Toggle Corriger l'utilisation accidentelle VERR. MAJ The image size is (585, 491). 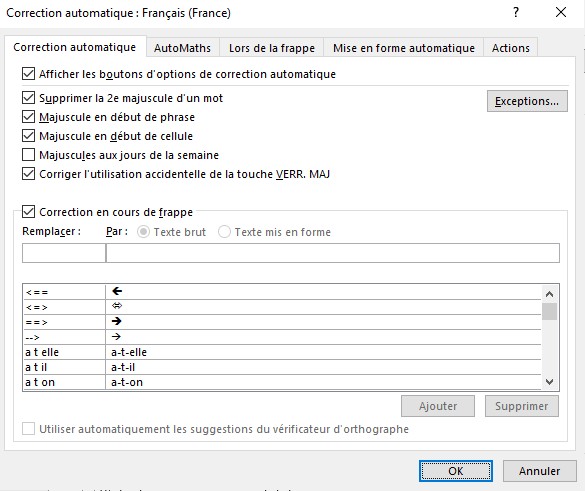[28, 174]
